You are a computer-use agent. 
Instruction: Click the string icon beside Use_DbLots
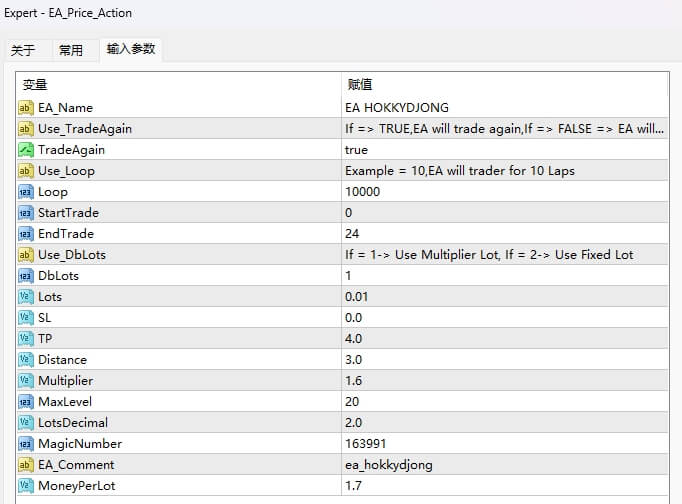26,255
